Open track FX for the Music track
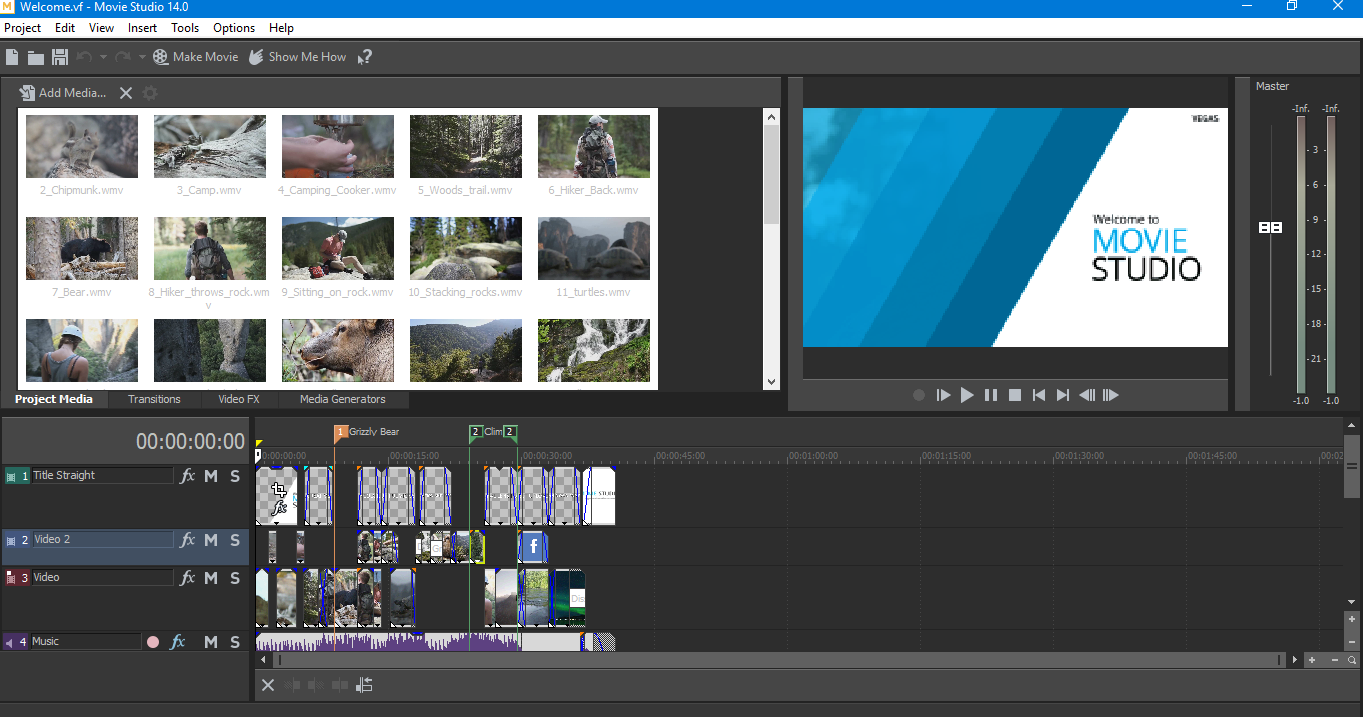Viewport: 1363px width, 717px height. [x=178, y=642]
